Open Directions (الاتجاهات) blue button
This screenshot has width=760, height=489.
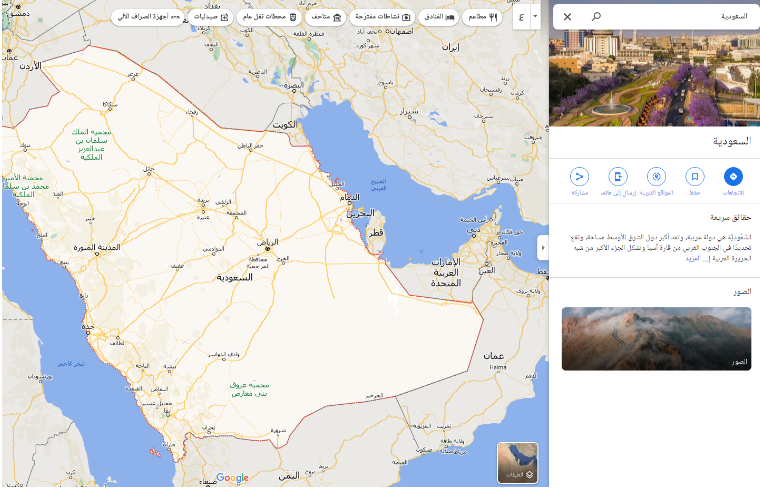733,176
